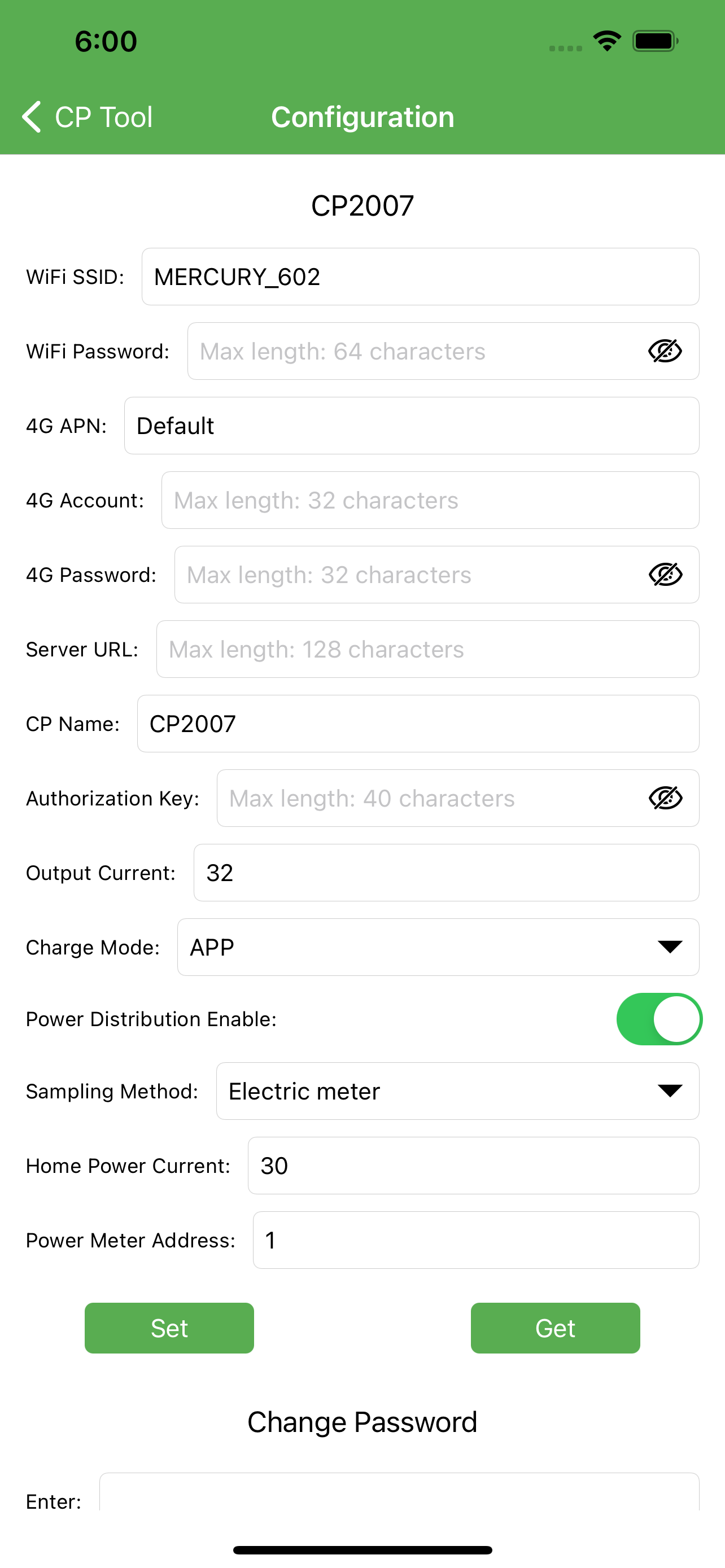Focus the Server URL text field
The image size is (725, 1568).
point(427,649)
